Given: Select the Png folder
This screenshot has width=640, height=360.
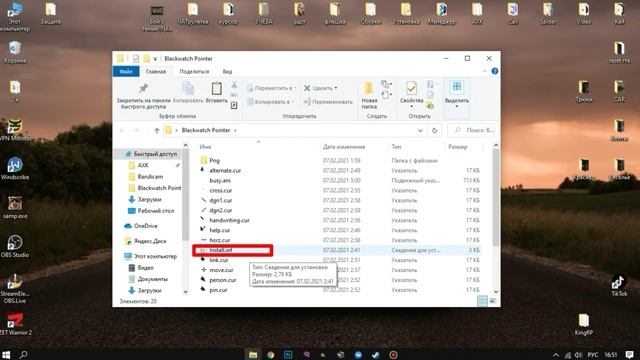Looking at the screenshot, I should (x=214, y=160).
